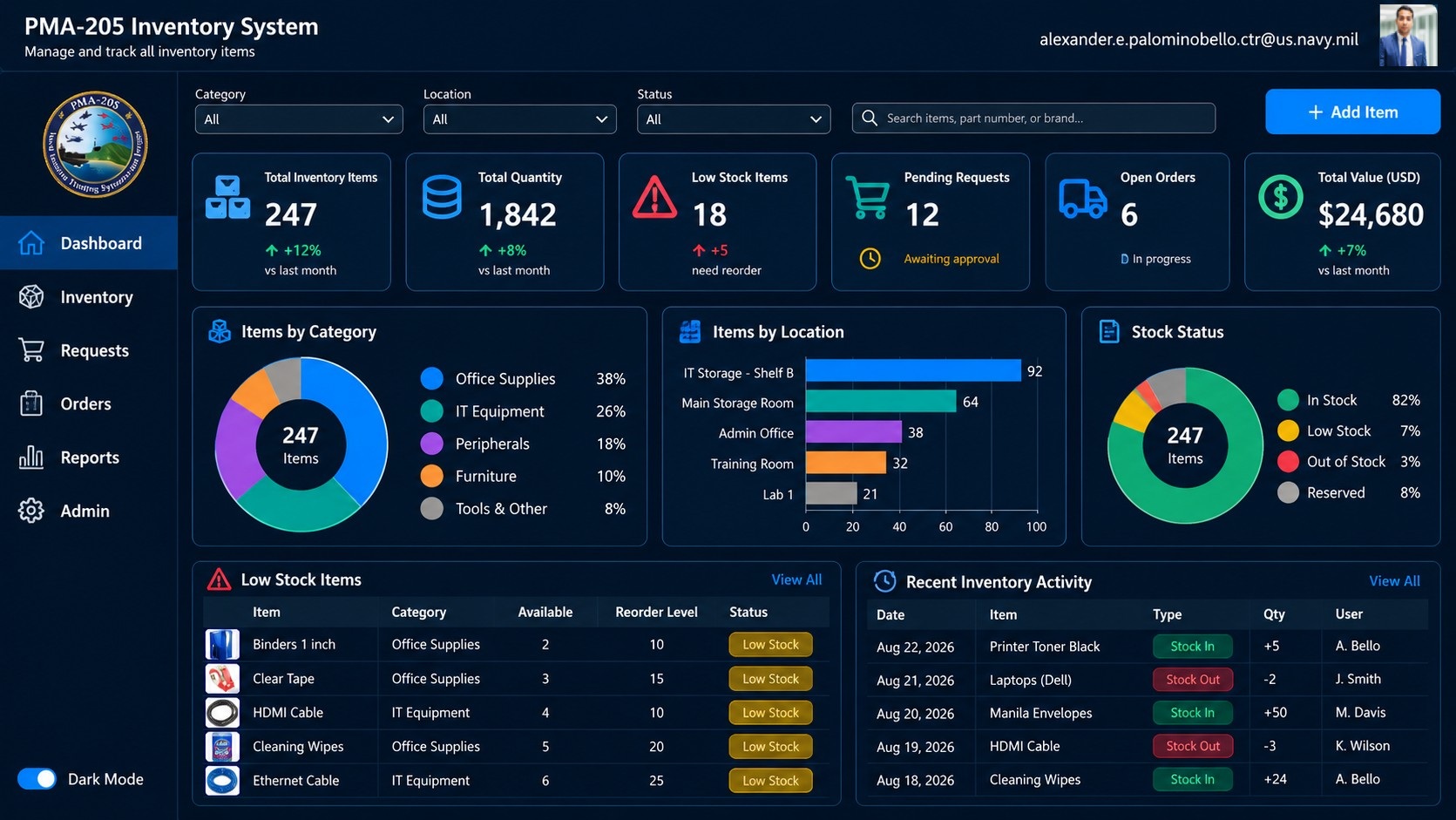Open the Location dropdown

click(x=519, y=119)
